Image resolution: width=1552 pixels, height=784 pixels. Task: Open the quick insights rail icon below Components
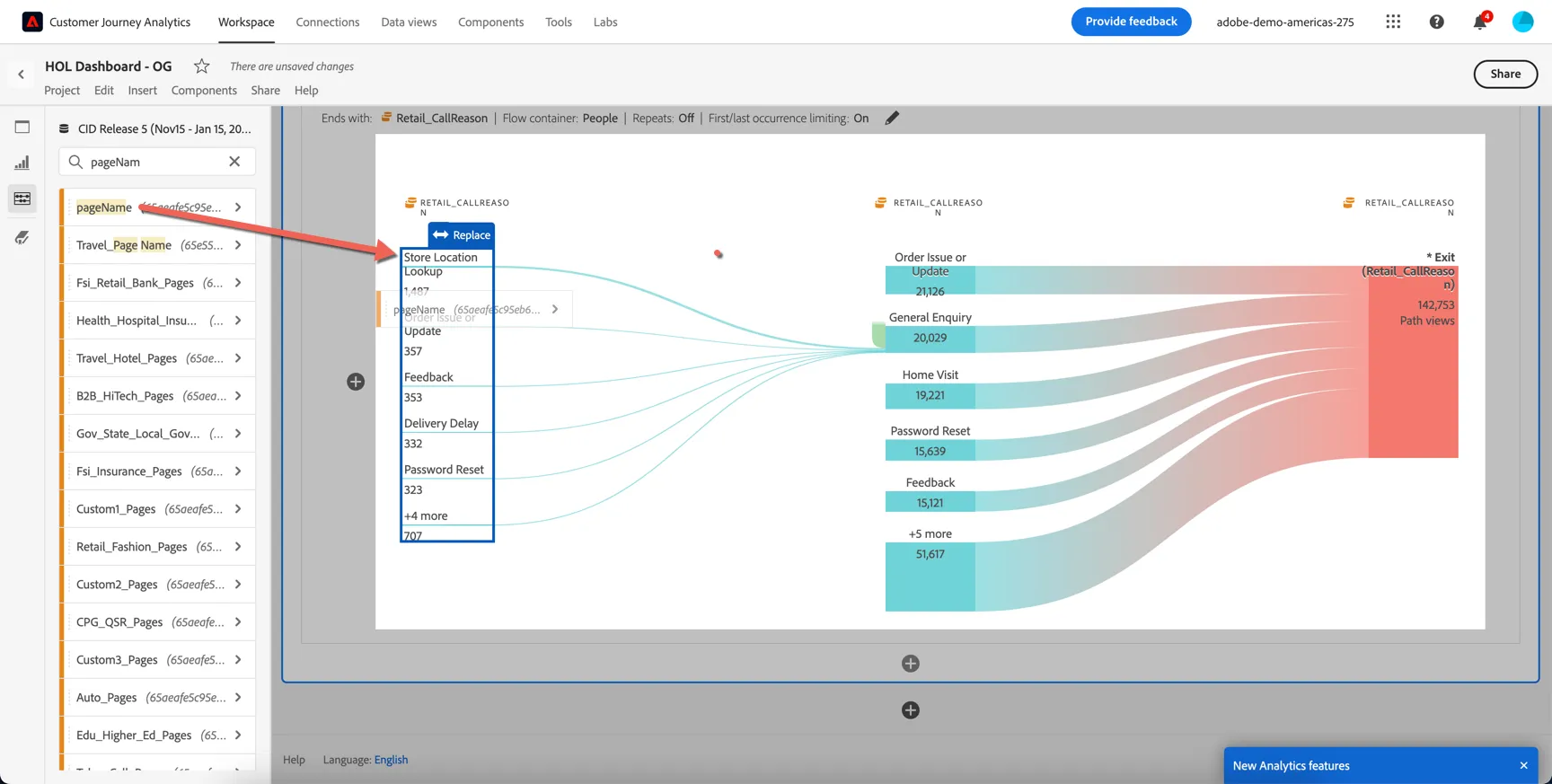pyautogui.click(x=22, y=237)
